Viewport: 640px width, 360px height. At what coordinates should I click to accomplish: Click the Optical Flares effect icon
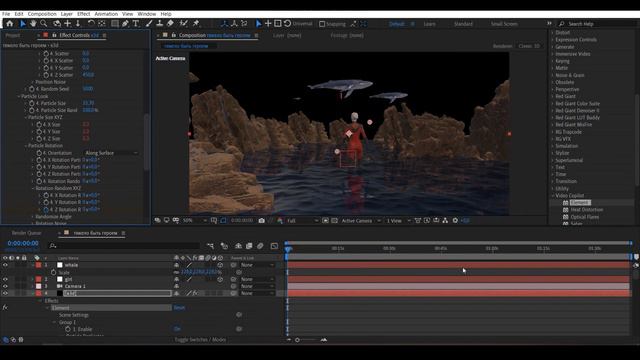pos(566,217)
